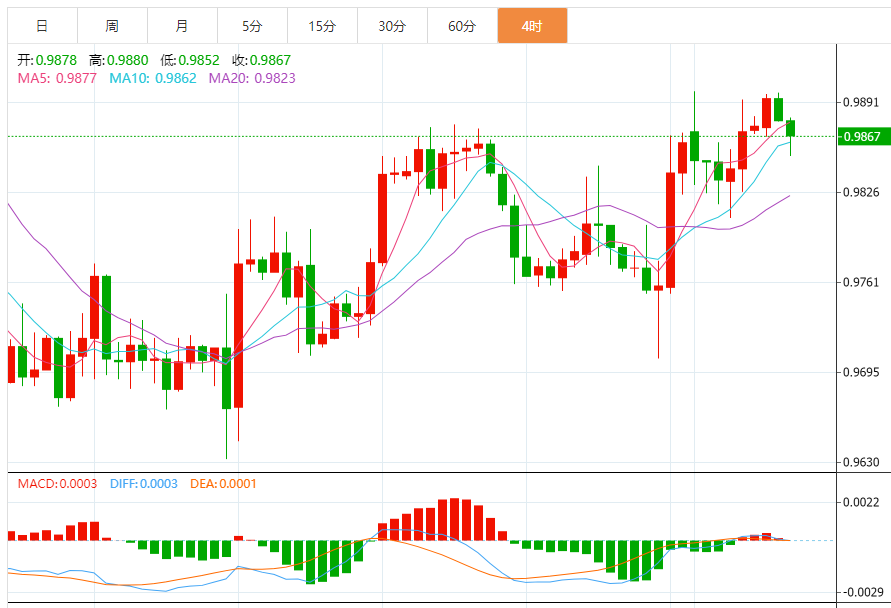Click the 0.9891 price axis label
891x608 pixels.
861,102
